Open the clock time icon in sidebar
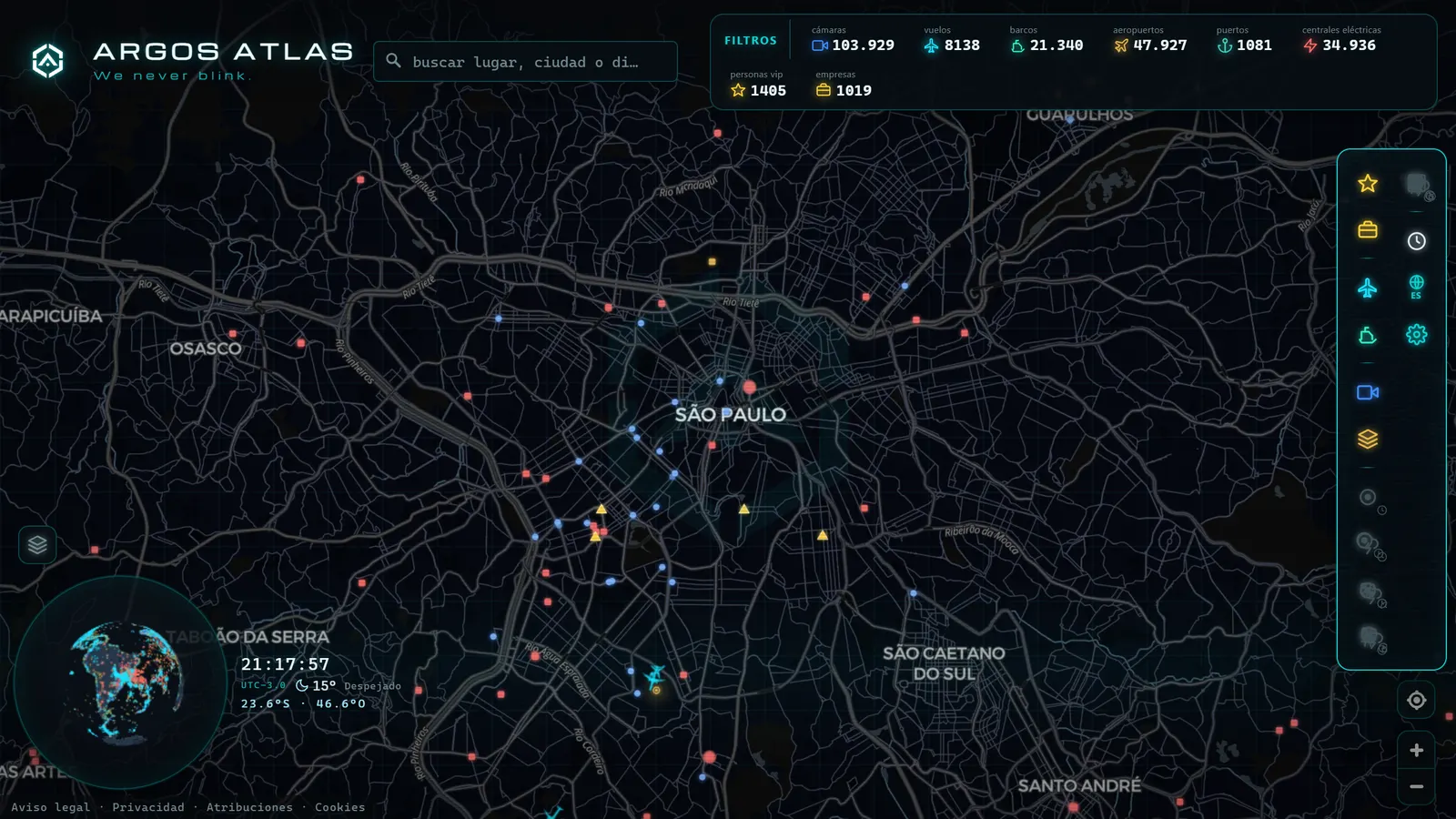The image size is (1456, 819). click(x=1416, y=241)
